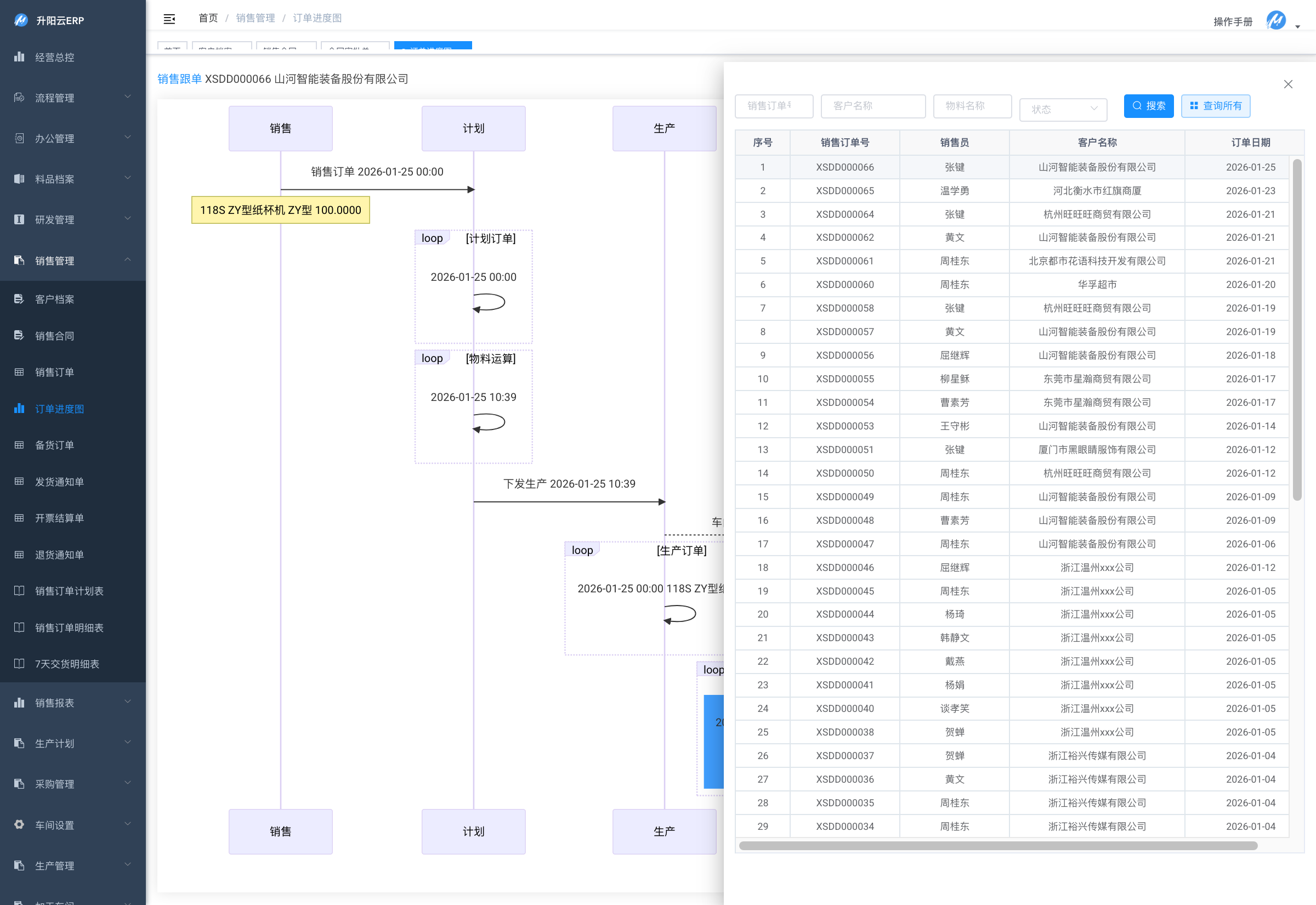Click the 搜索 search button
This screenshot has width=1316, height=905.
tap(1148, 106)
